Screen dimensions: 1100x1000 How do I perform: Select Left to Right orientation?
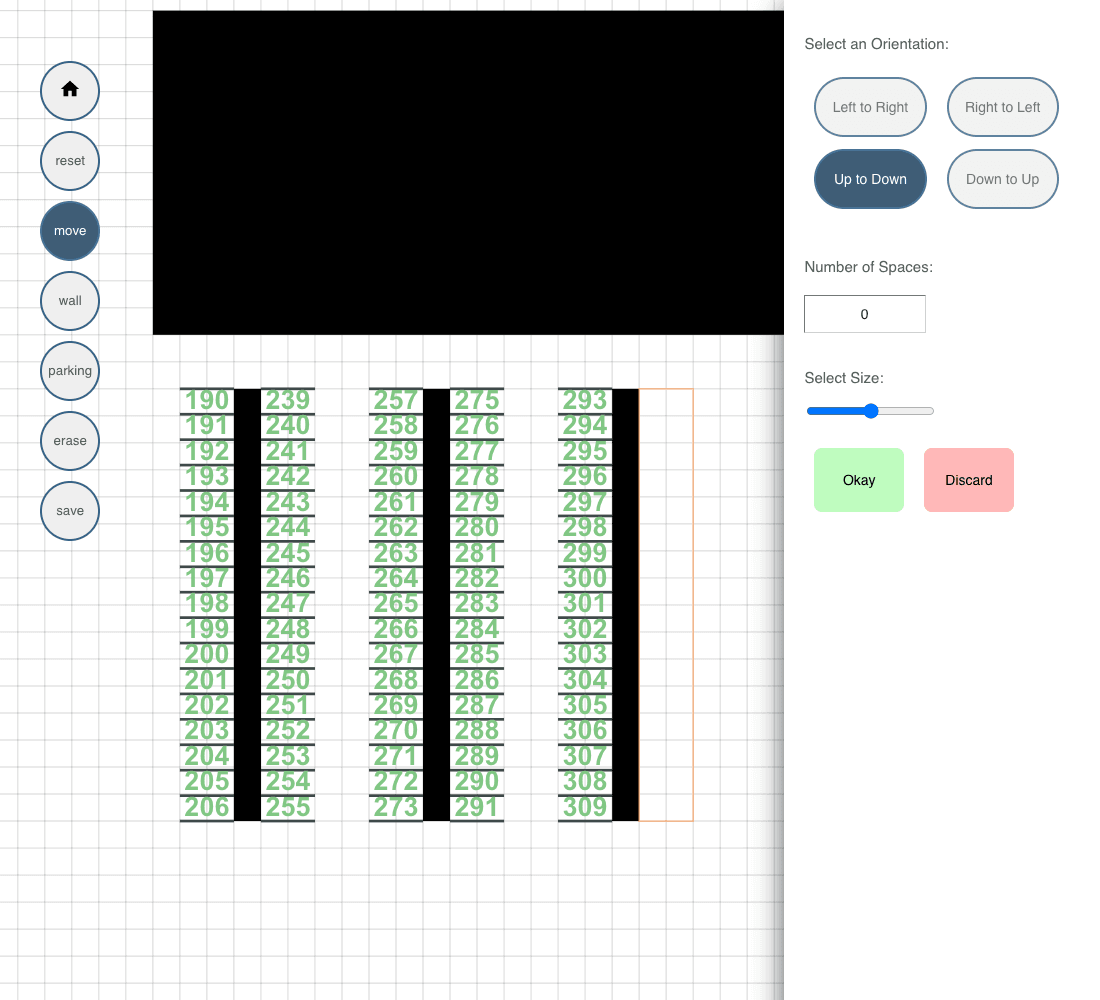(870, 107)
